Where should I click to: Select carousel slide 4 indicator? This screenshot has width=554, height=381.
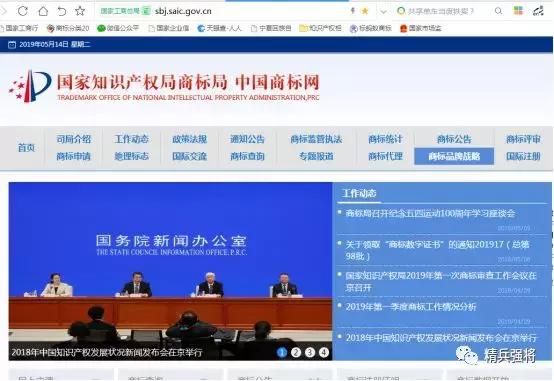tap(324, 352)
